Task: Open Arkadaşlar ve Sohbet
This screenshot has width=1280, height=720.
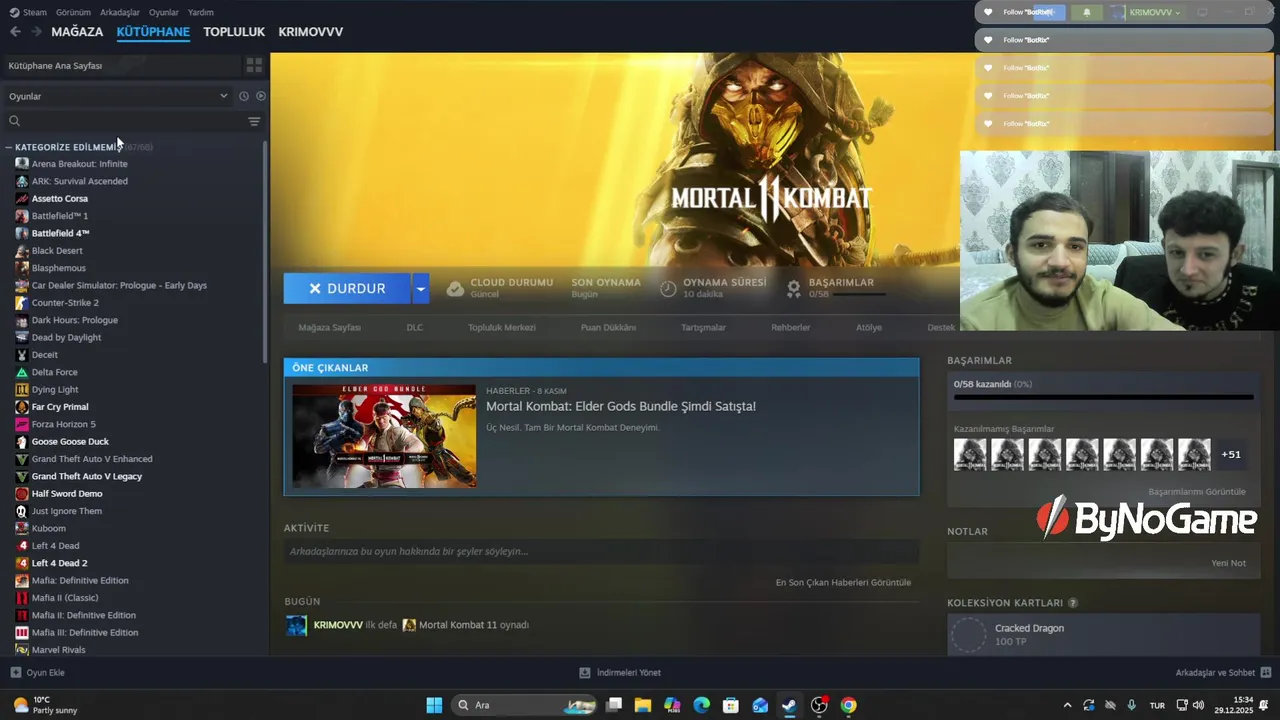Action: click(1223, 673)
